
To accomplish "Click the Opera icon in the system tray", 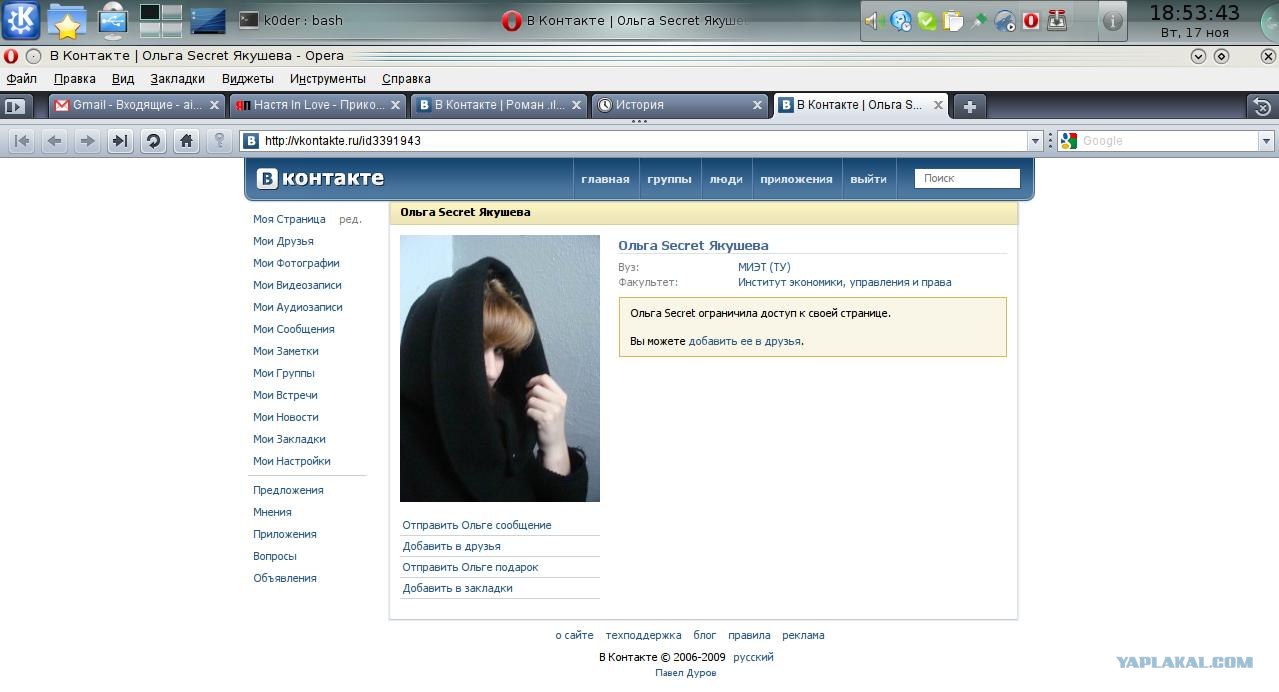I will (x=1031, y=21).
